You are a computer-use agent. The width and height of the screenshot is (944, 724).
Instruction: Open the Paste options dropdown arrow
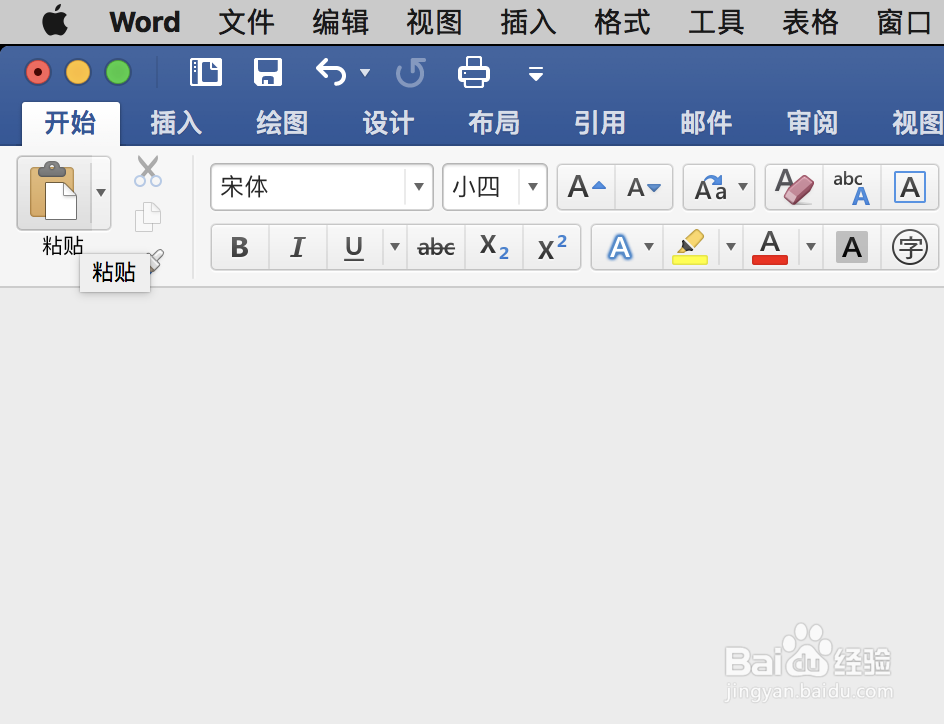point(101,193)
